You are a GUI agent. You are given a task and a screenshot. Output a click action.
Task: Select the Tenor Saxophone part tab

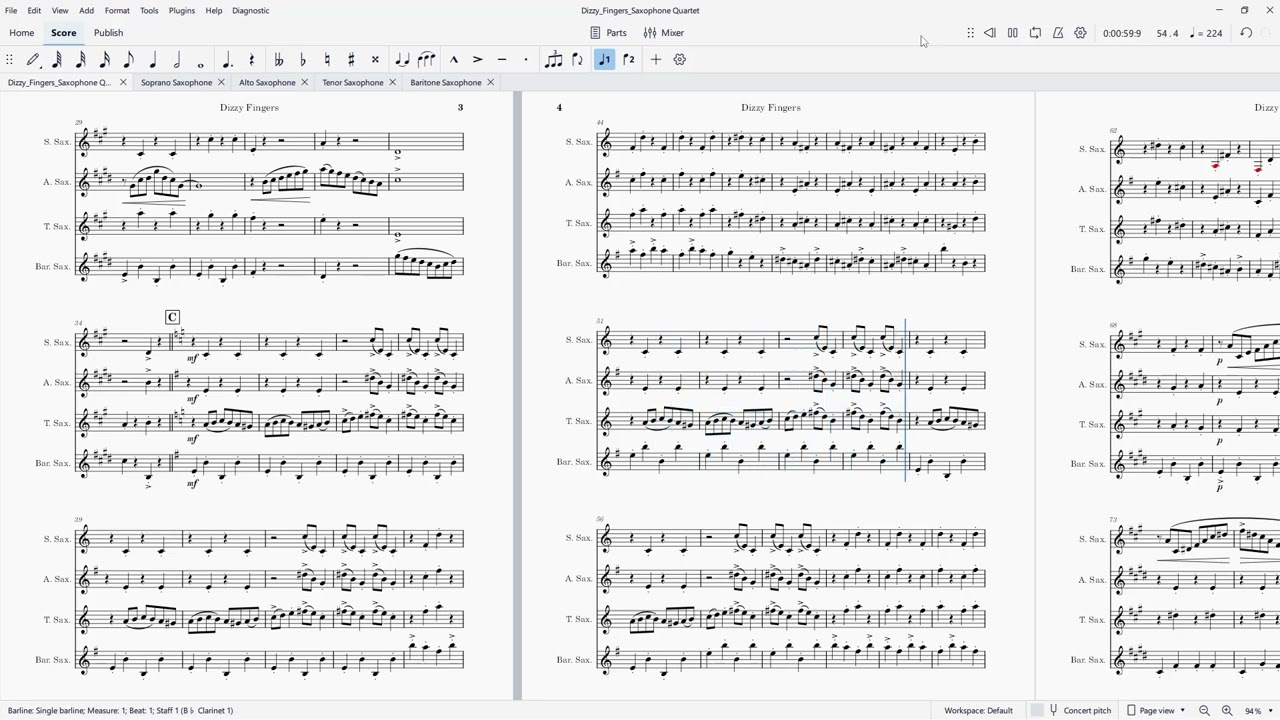point(353,83)
